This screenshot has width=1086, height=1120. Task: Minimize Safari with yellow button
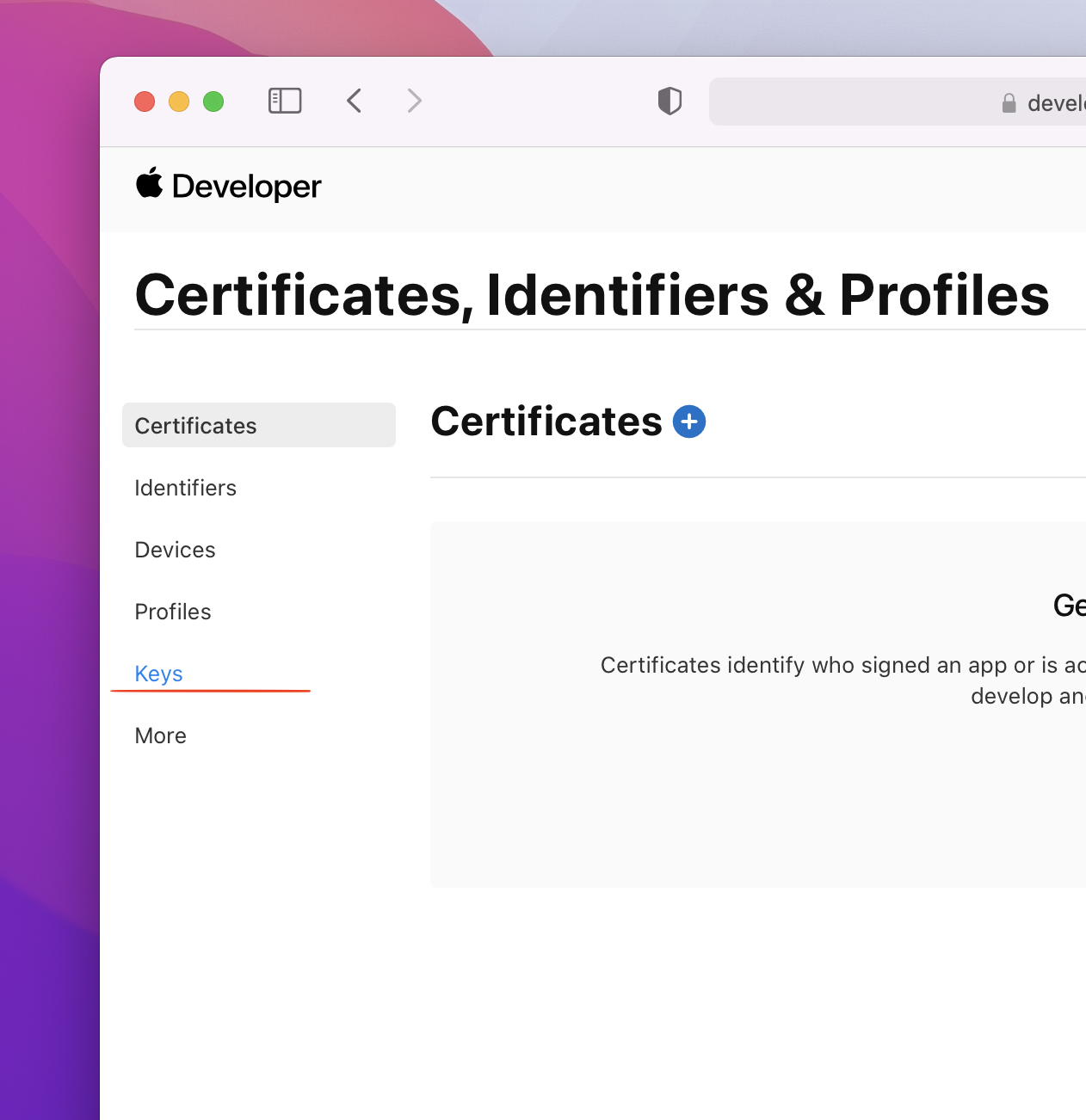coord(179,102)
